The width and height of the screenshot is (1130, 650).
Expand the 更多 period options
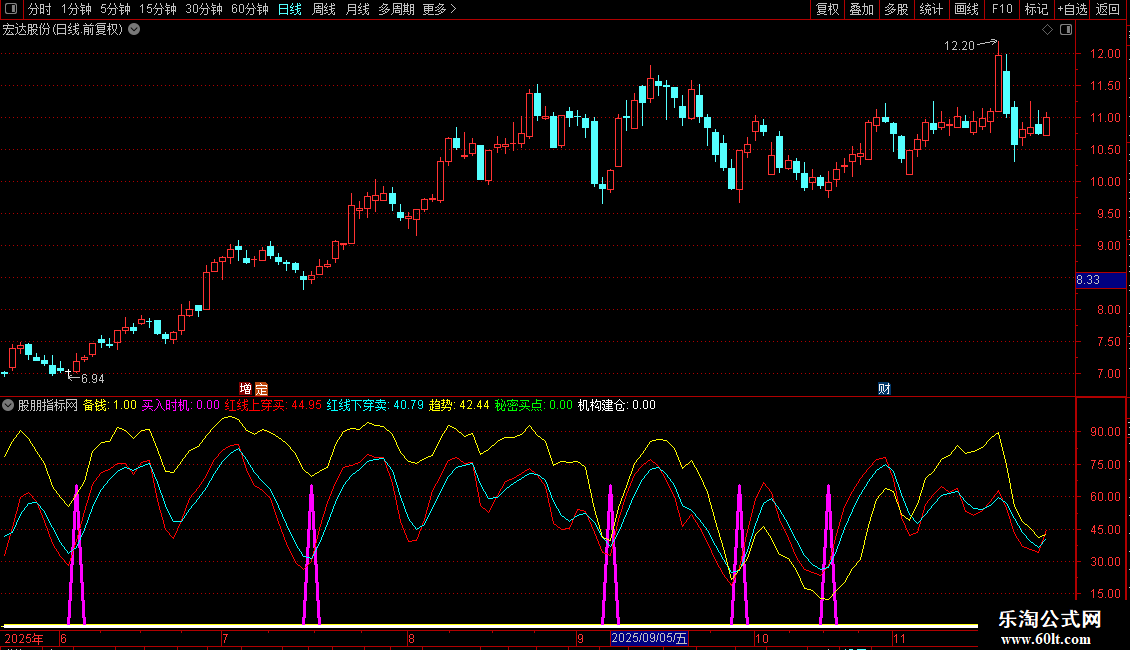439,10
